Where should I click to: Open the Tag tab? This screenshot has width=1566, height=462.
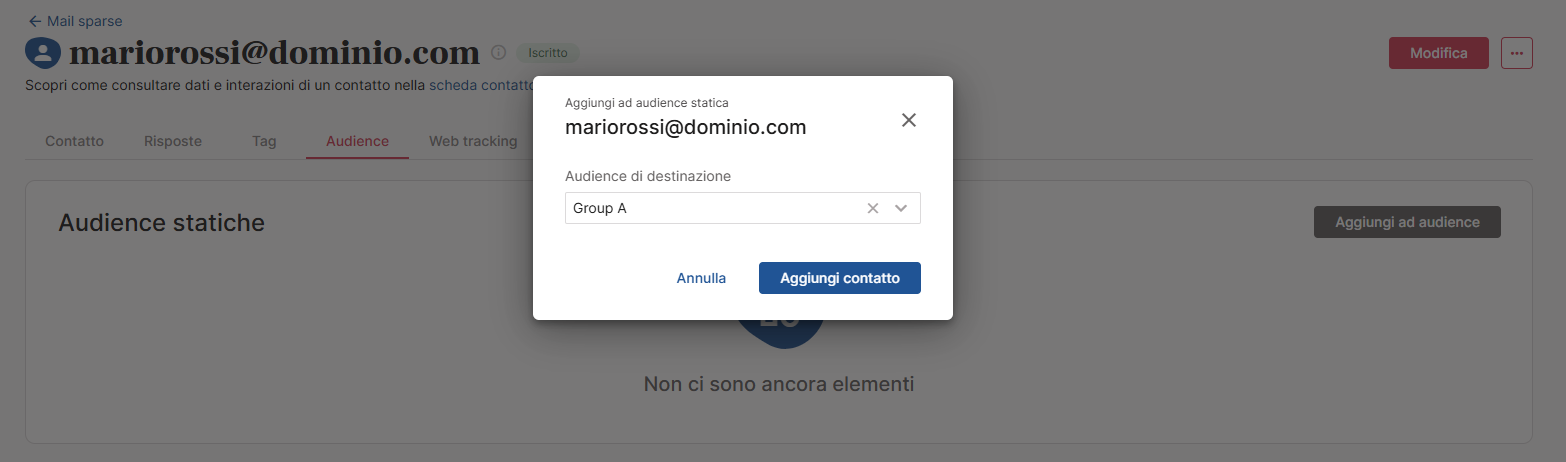(264, 141)
